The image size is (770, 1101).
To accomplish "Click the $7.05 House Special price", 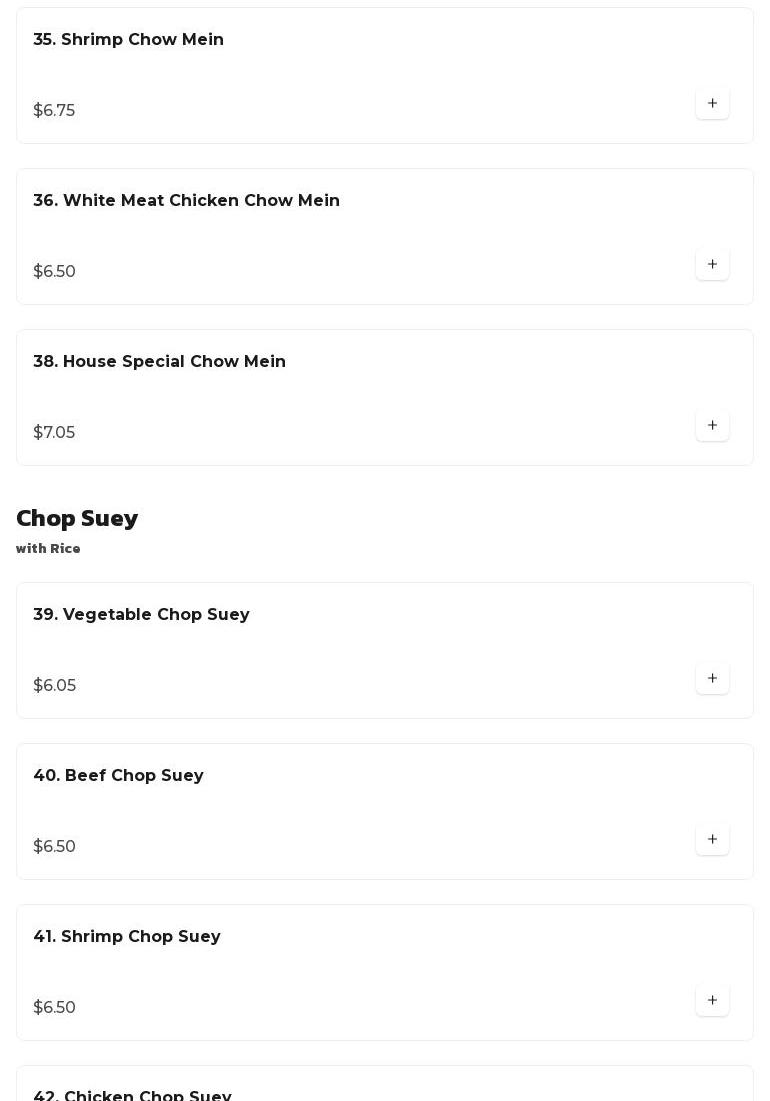I will [54, 433].
